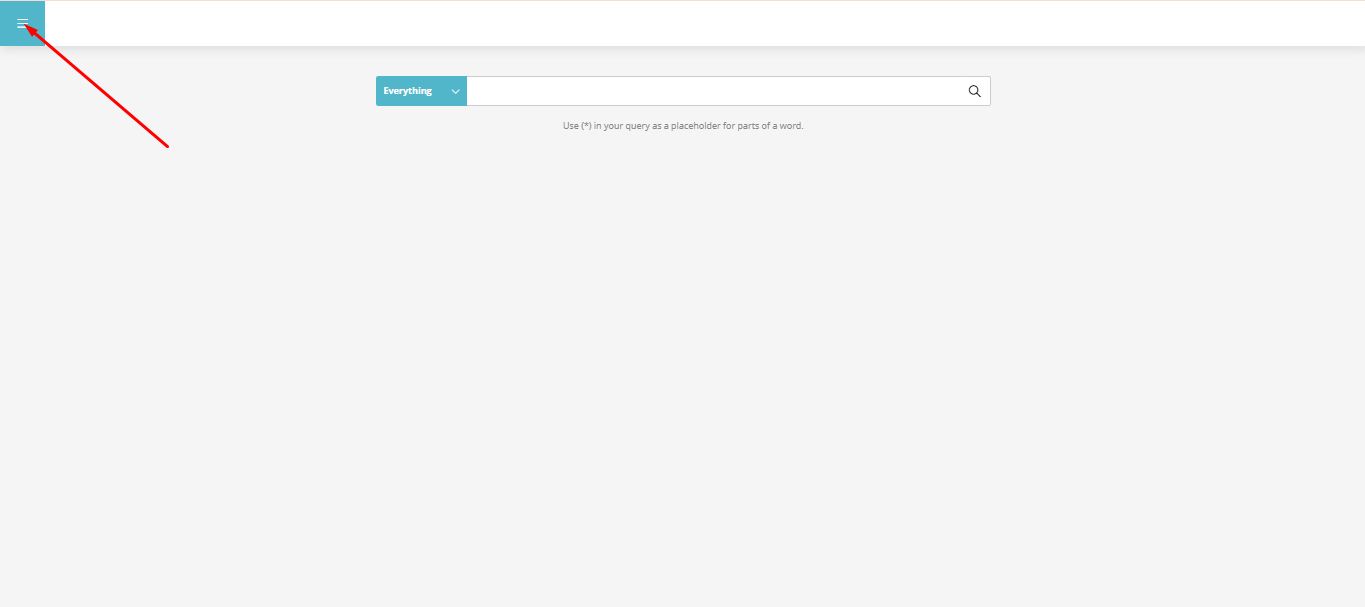Click the magnifying glass search icon
This screenshot has height=607, width=1365.
[x=975, y=91]
